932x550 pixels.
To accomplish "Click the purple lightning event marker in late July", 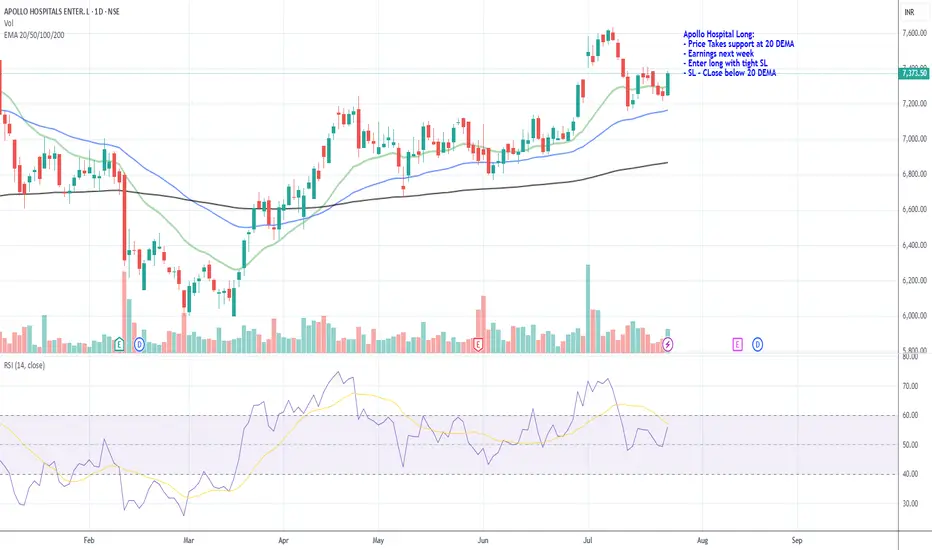I will pos(667,344).
